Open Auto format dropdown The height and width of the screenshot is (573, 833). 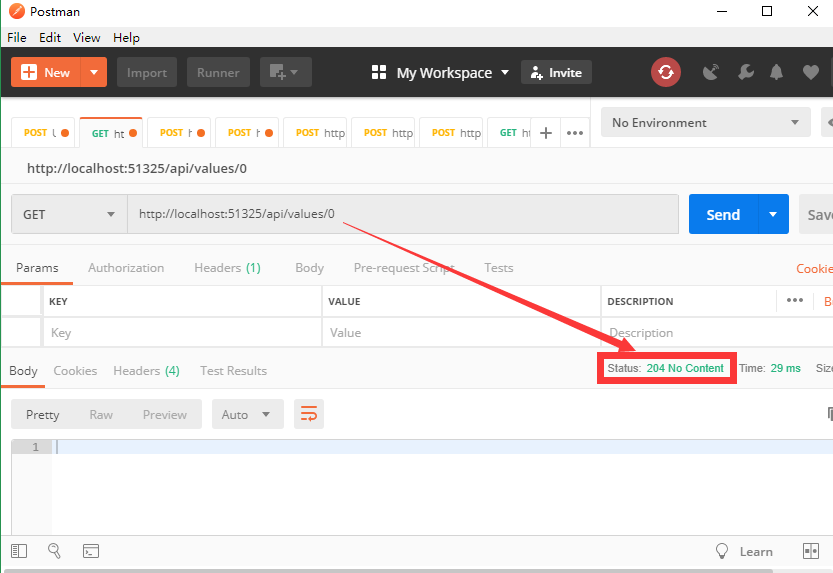(248, 414)
